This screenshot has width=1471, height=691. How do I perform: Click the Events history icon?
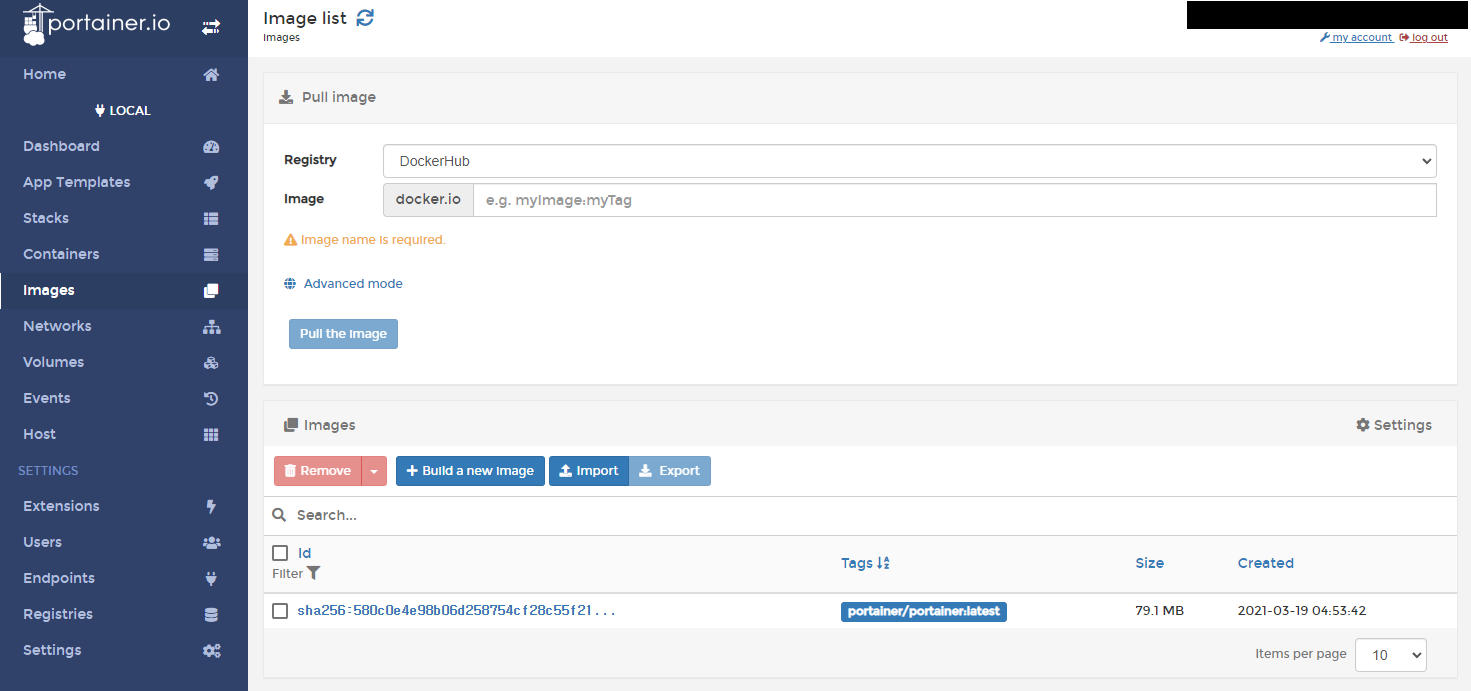[211, 398]
